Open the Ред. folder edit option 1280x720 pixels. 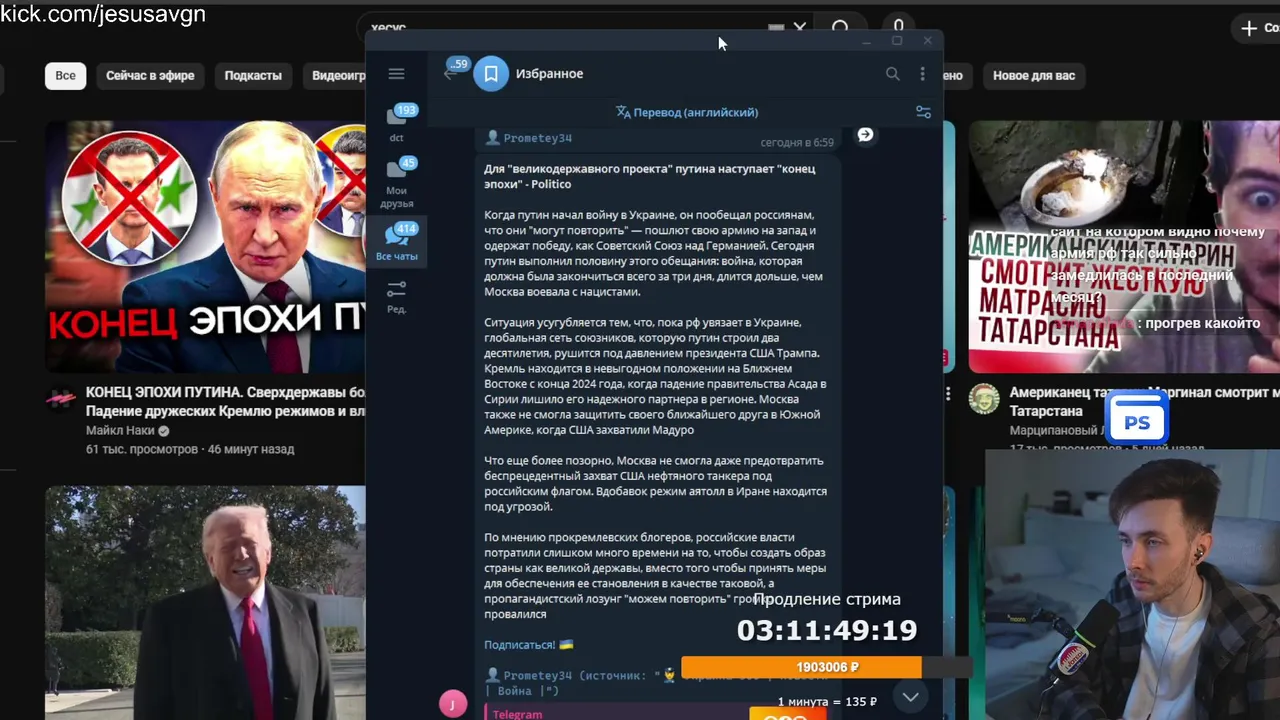click(397, 296)
